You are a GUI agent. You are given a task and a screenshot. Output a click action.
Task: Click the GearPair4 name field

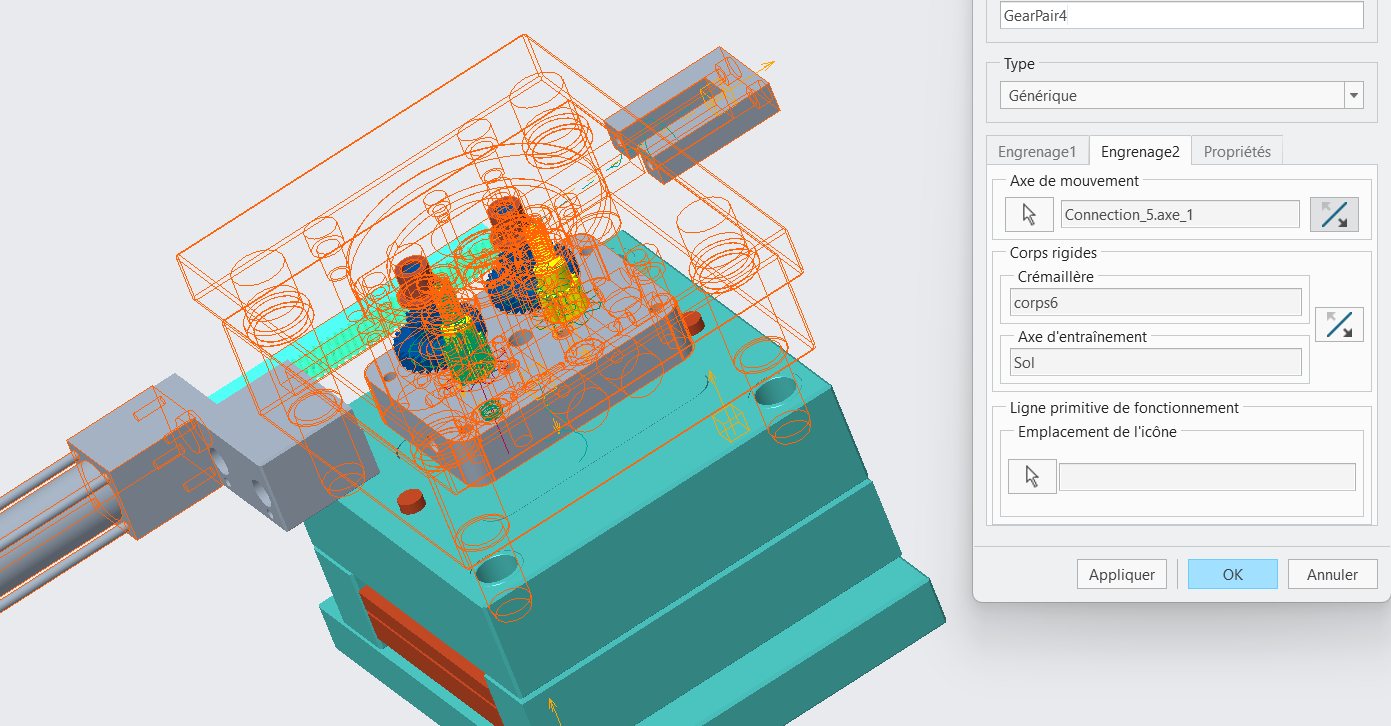point(1181,15)
